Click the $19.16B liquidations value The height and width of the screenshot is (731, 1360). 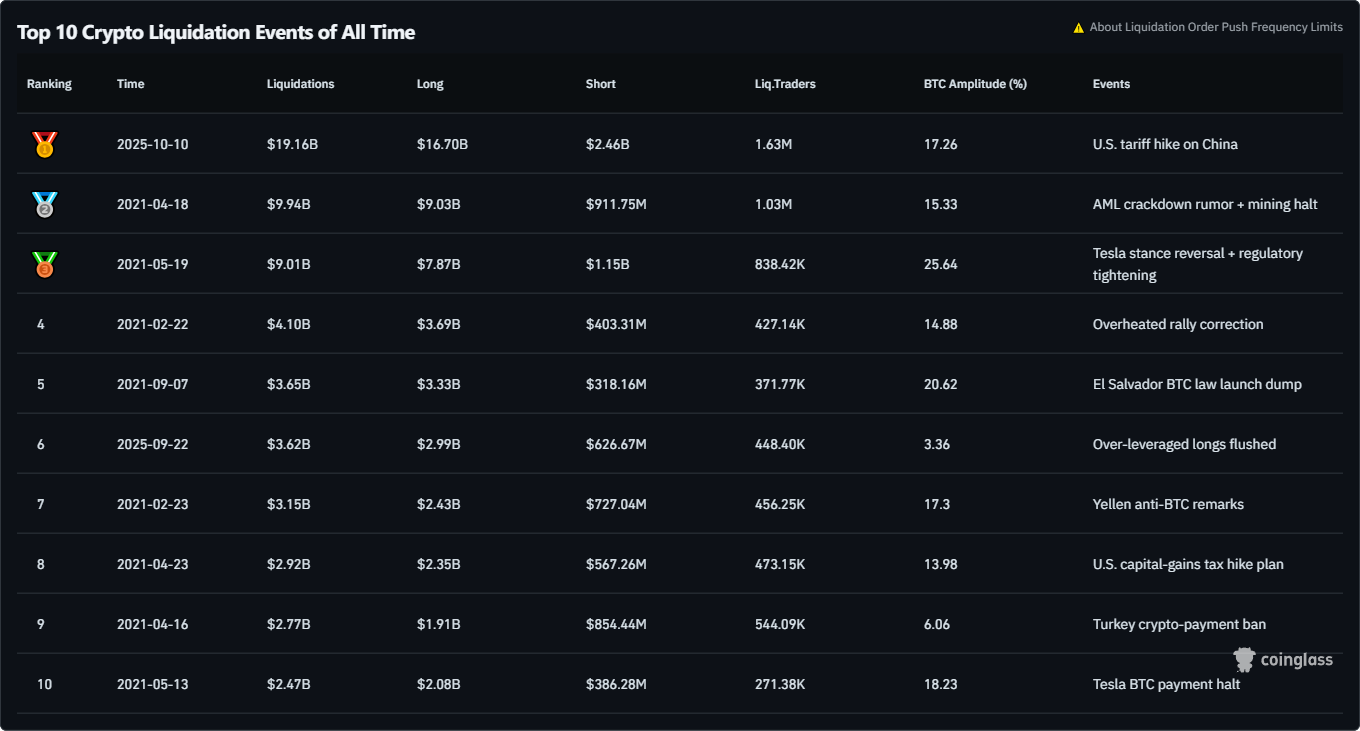tap(292, 144)
